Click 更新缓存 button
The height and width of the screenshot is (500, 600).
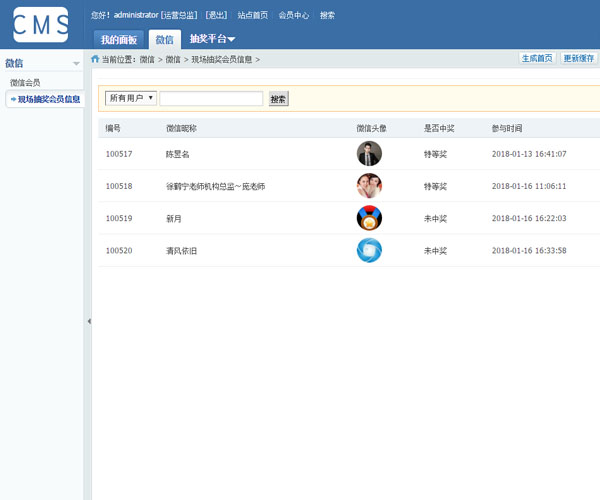(x=579, y=59)
